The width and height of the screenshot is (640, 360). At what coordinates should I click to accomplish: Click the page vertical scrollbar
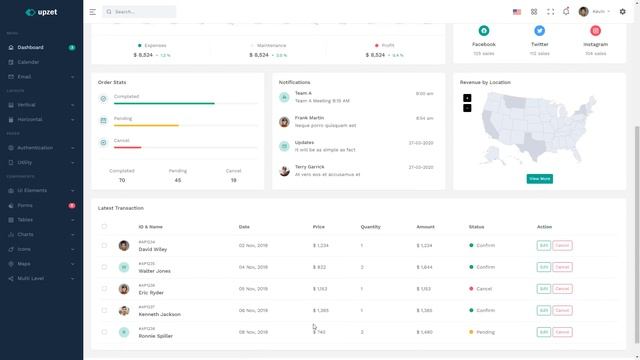637,235
